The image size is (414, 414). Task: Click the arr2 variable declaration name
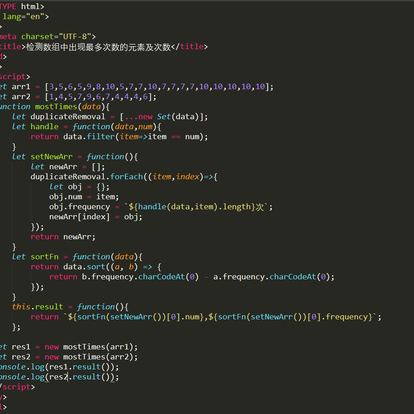pyautogui.click(x=21, y=97)
